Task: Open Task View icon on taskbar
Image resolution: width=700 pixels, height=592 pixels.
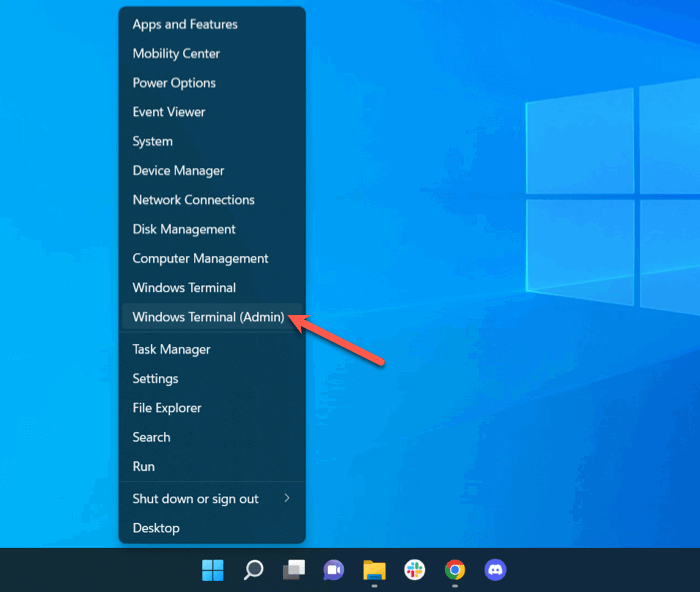Action: coord(294,570)
